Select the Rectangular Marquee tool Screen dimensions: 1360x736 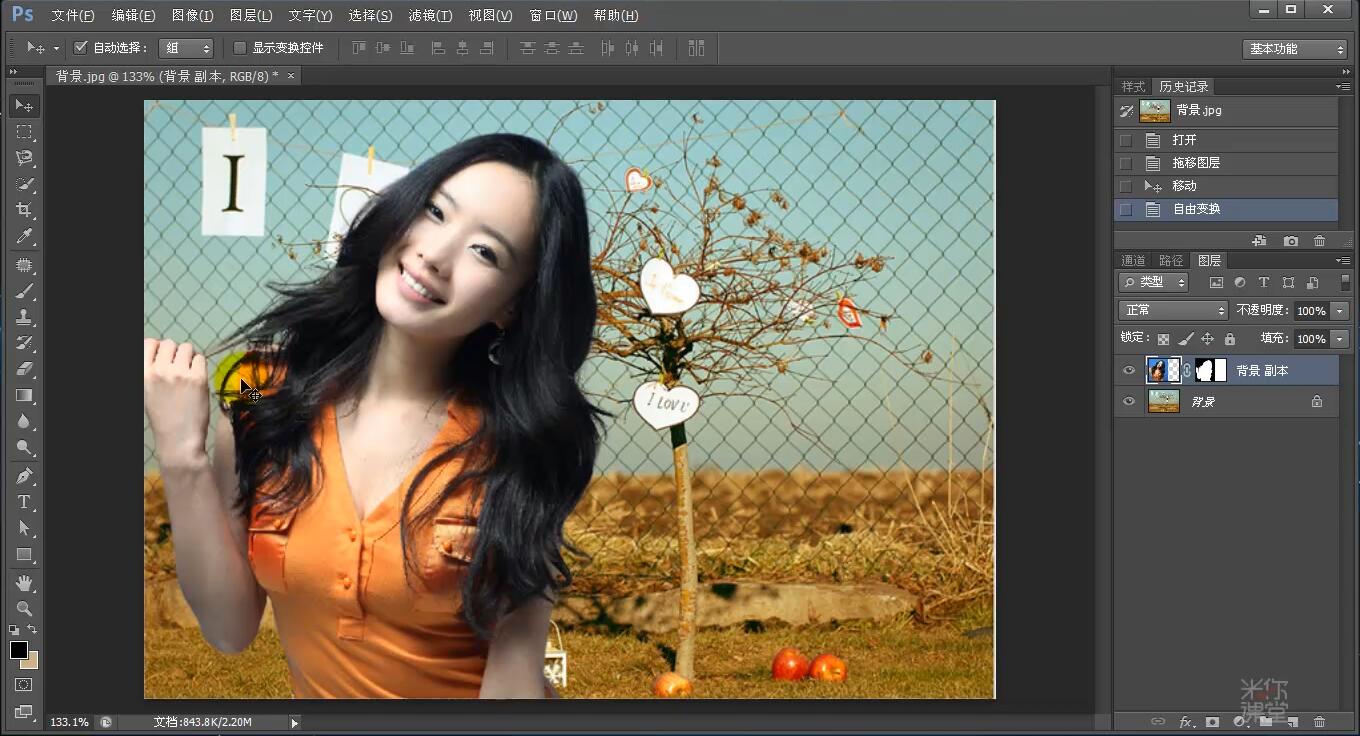tap(24, 132)
